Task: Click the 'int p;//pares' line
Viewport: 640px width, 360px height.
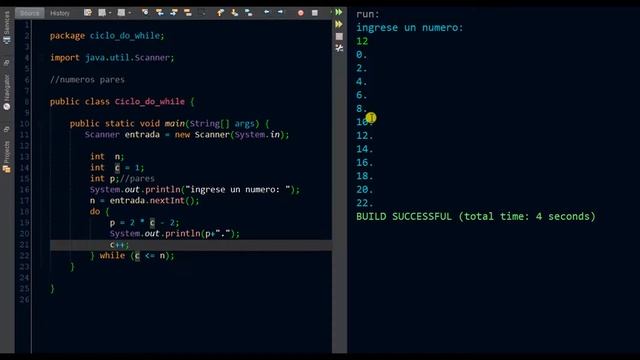Action: 122,179
